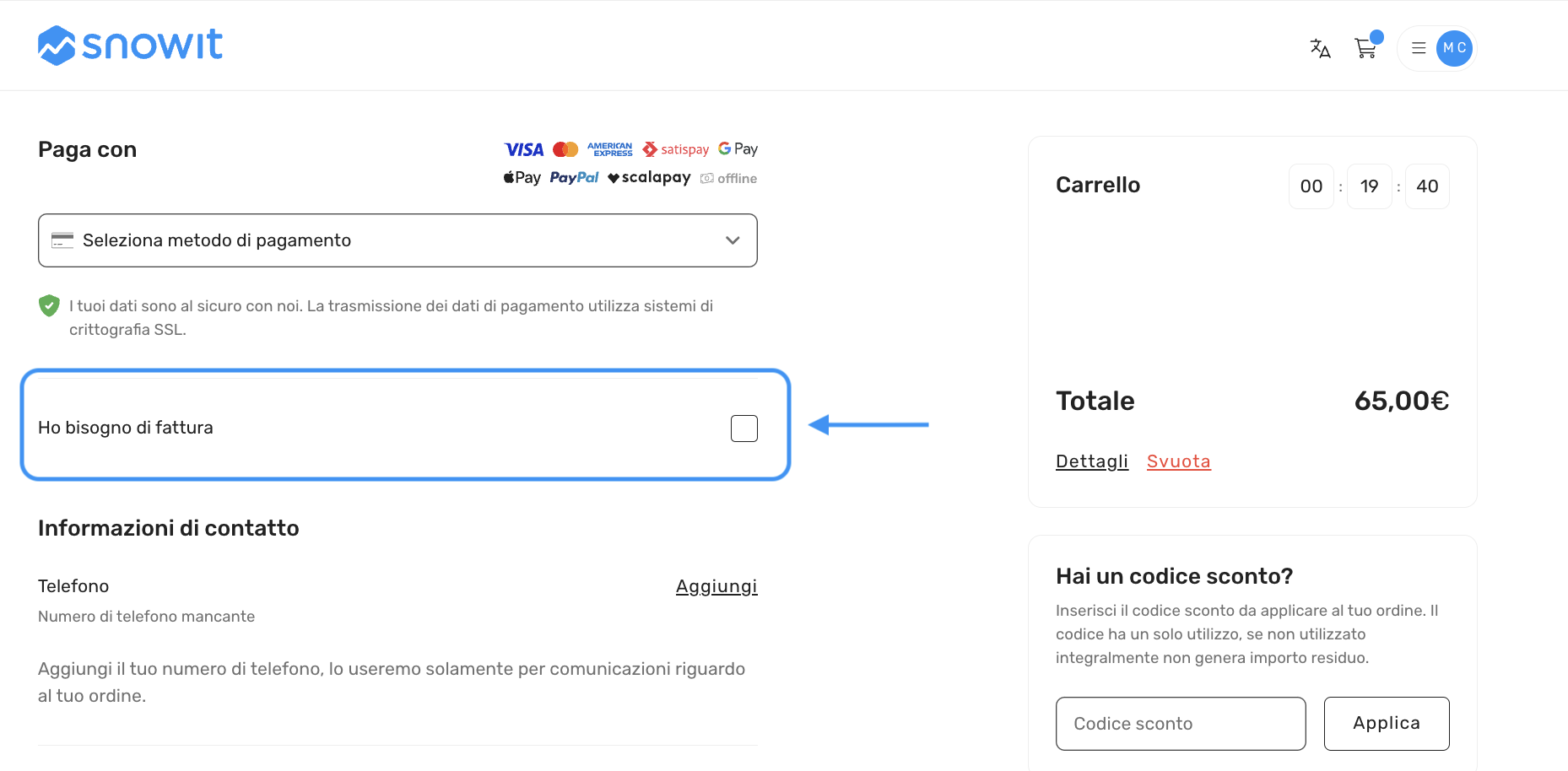Open 'Seleziona metodo di pagamento' dropdown
The image size is (1568, 771).
[397, 240]
